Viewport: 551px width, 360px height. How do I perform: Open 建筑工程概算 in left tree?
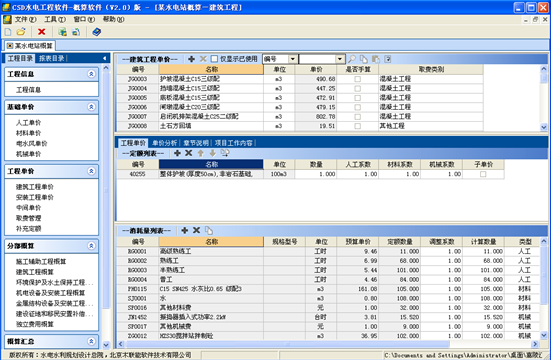tap(35, 272)
